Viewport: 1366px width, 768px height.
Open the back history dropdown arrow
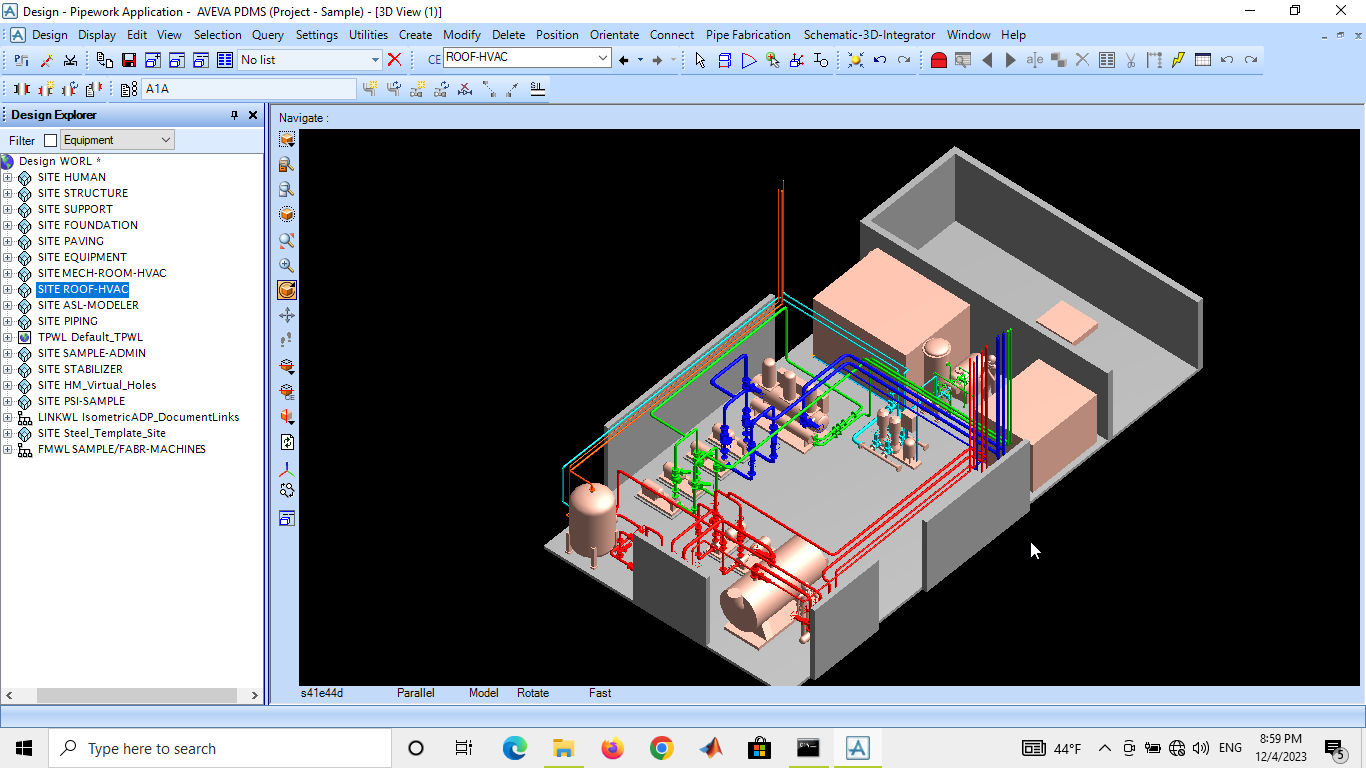[x=639, y=60]
